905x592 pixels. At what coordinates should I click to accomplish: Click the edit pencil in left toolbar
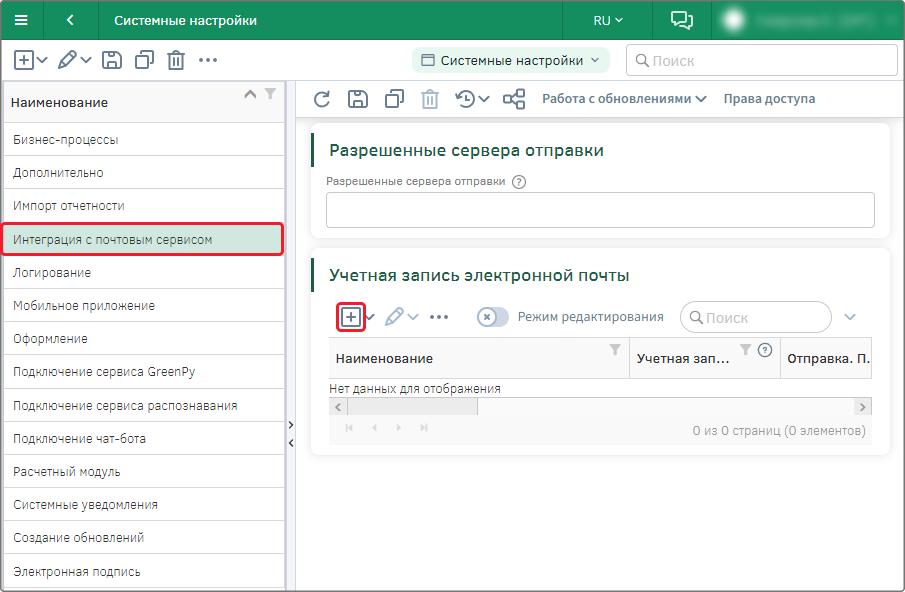(x=67, y=59)
